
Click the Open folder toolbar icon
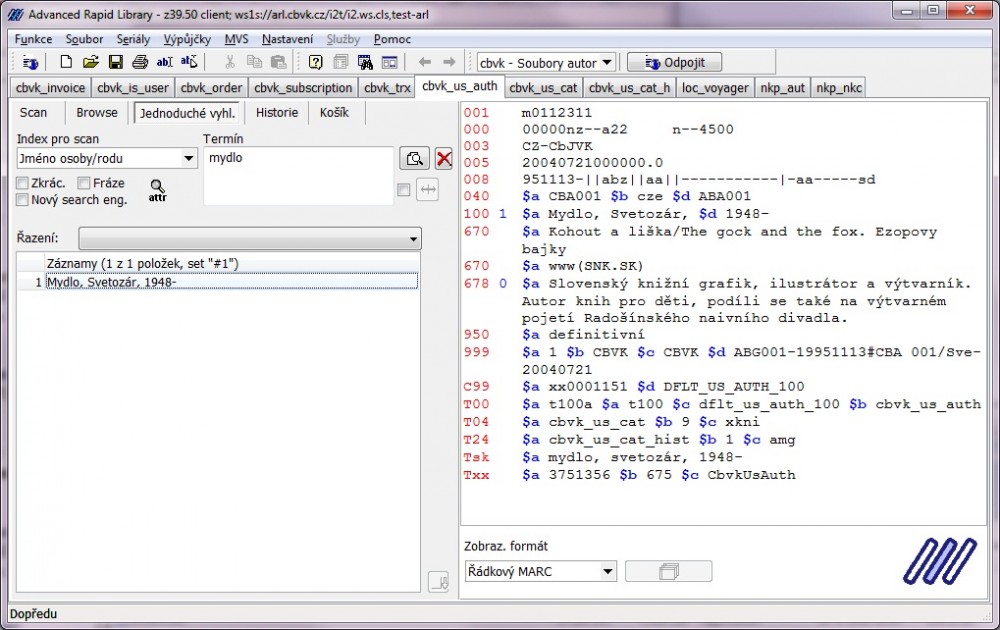click(90, 62)
